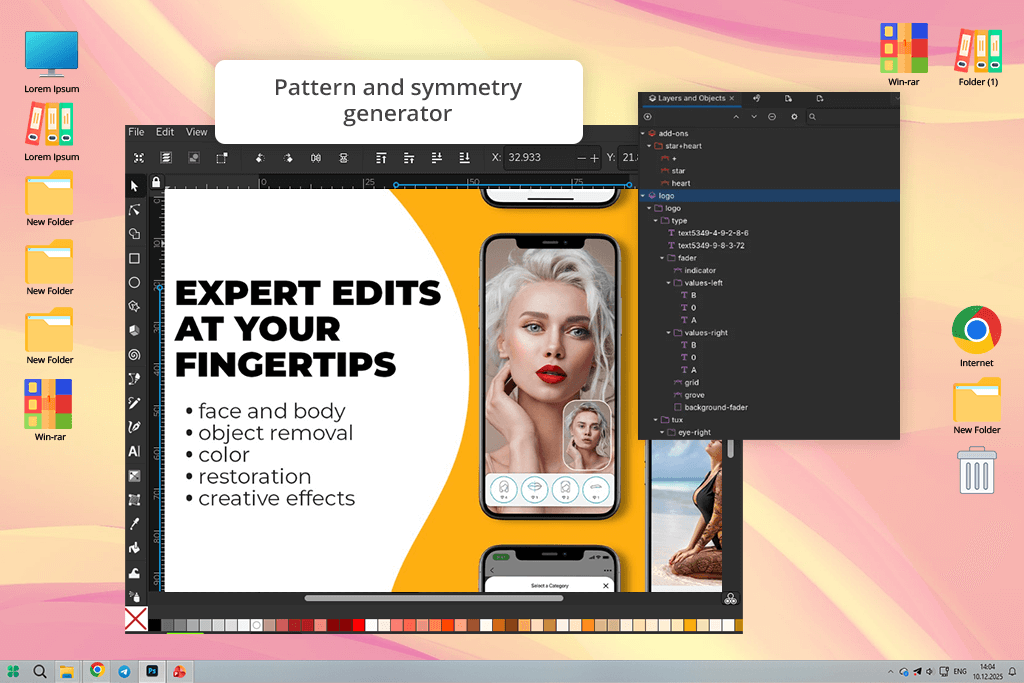Screen dimensions: 1024x683
Task: Select the Mesh gradient tool
Action: [x=135, y=500]
